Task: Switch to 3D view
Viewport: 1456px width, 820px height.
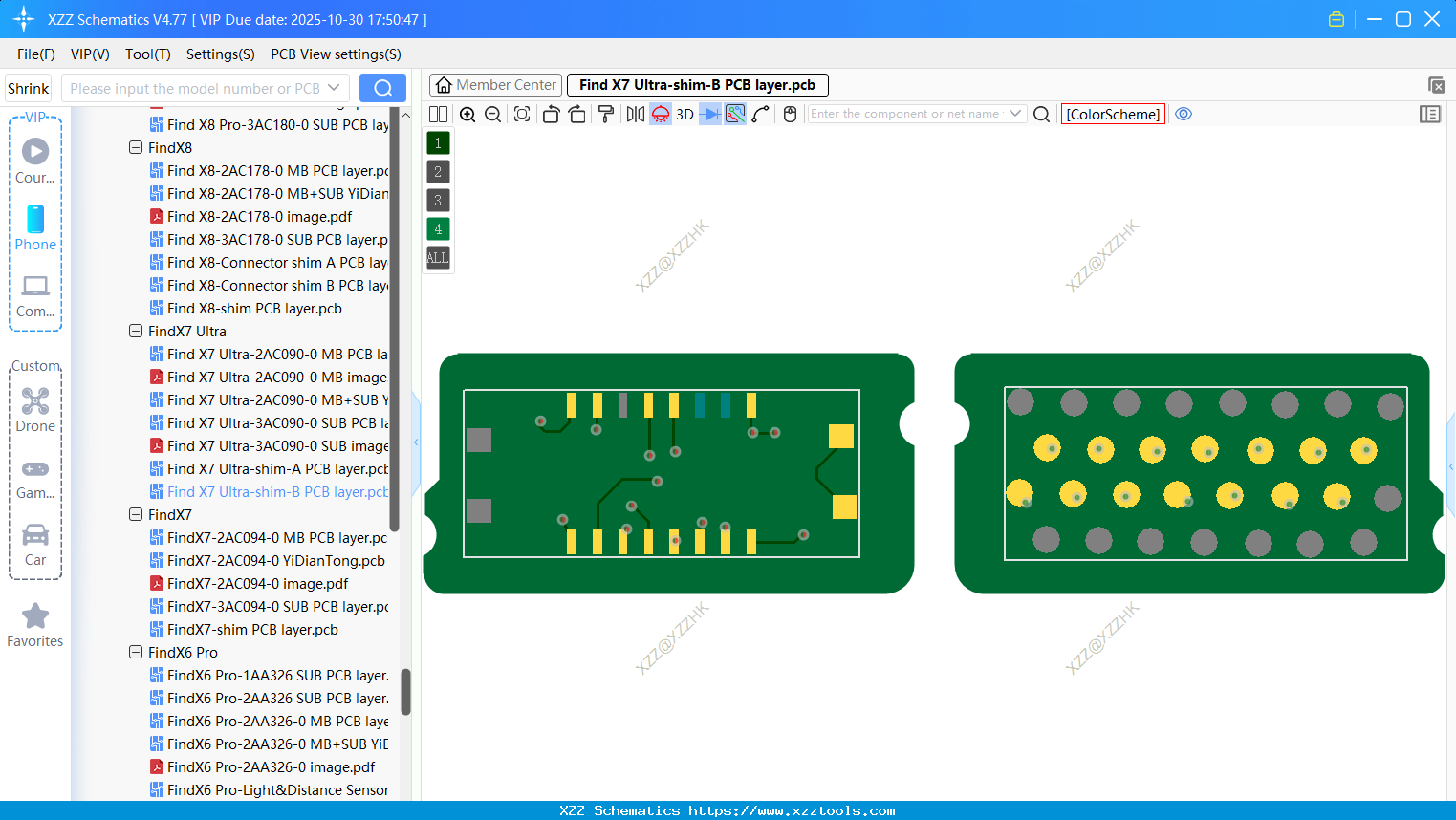Action: pyautogui.click(x=685, y=114)
